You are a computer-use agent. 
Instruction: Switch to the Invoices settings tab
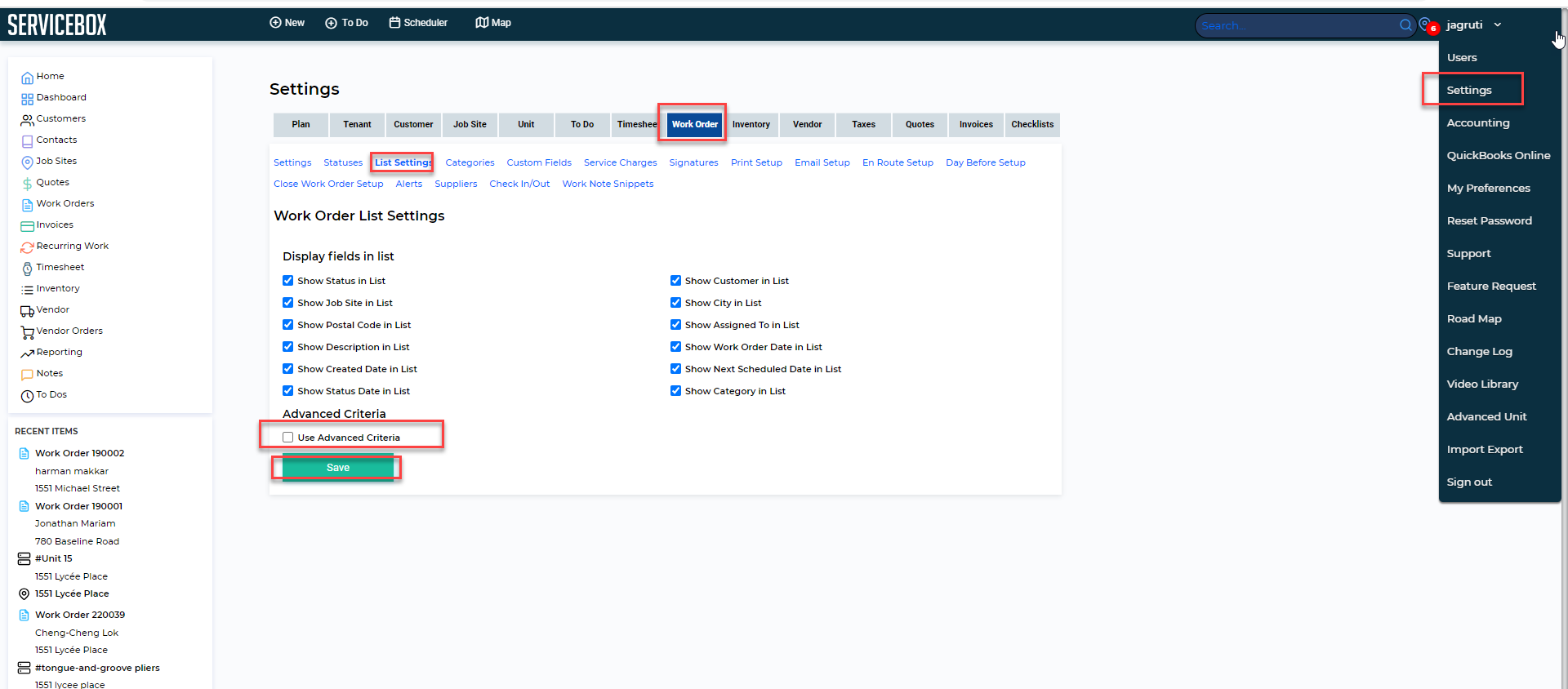976,124
